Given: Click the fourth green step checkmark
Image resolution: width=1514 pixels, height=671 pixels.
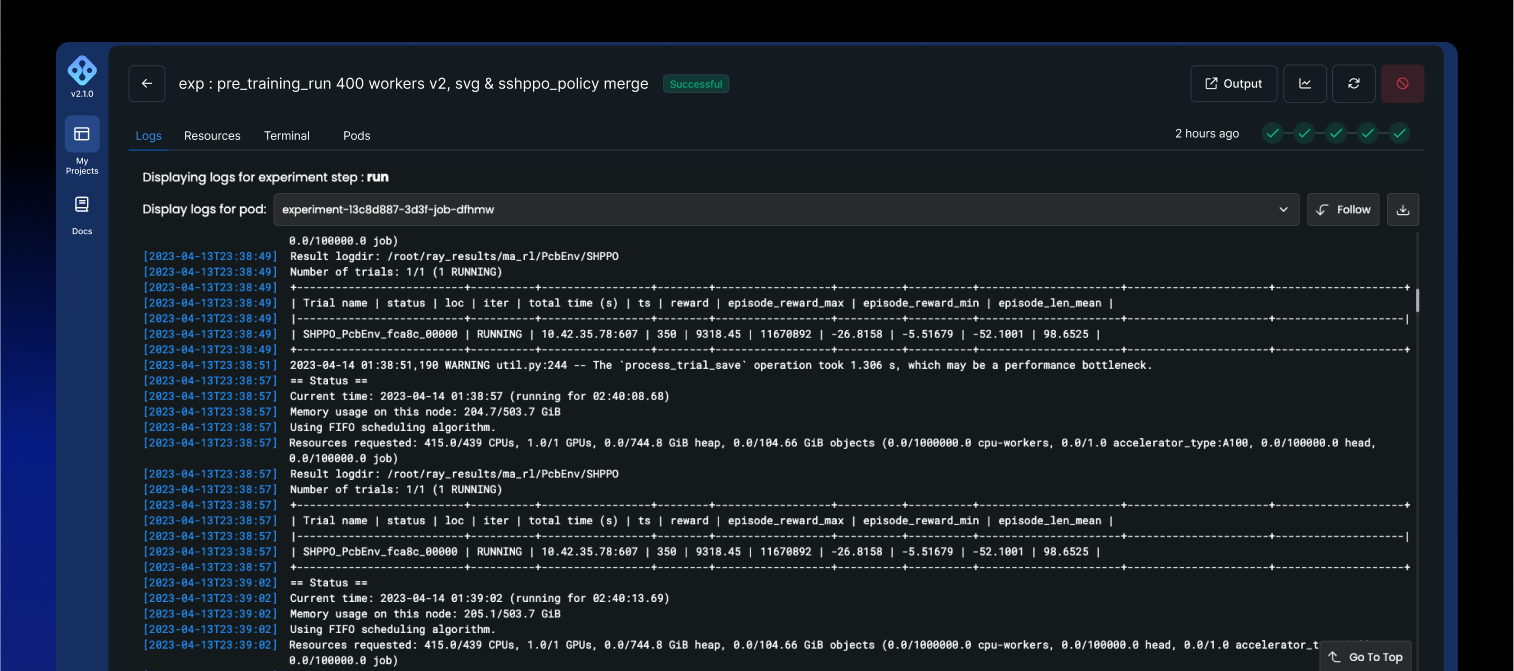Looking at the screenshot, I should pos(1368,133).
